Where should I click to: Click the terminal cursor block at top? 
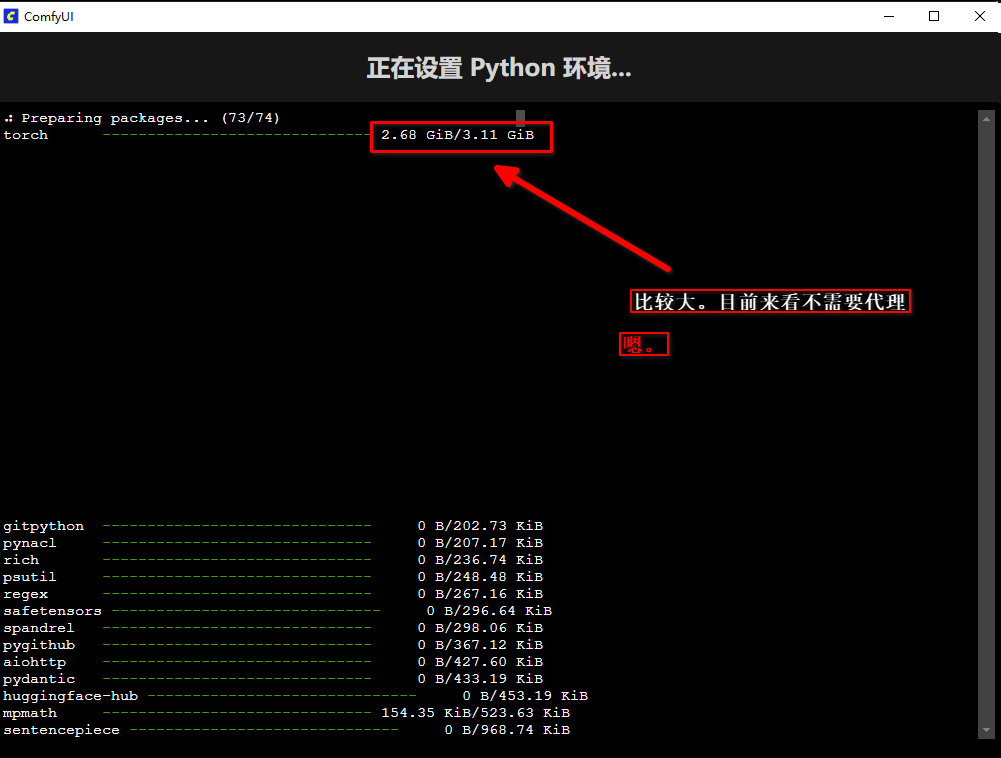520,117
